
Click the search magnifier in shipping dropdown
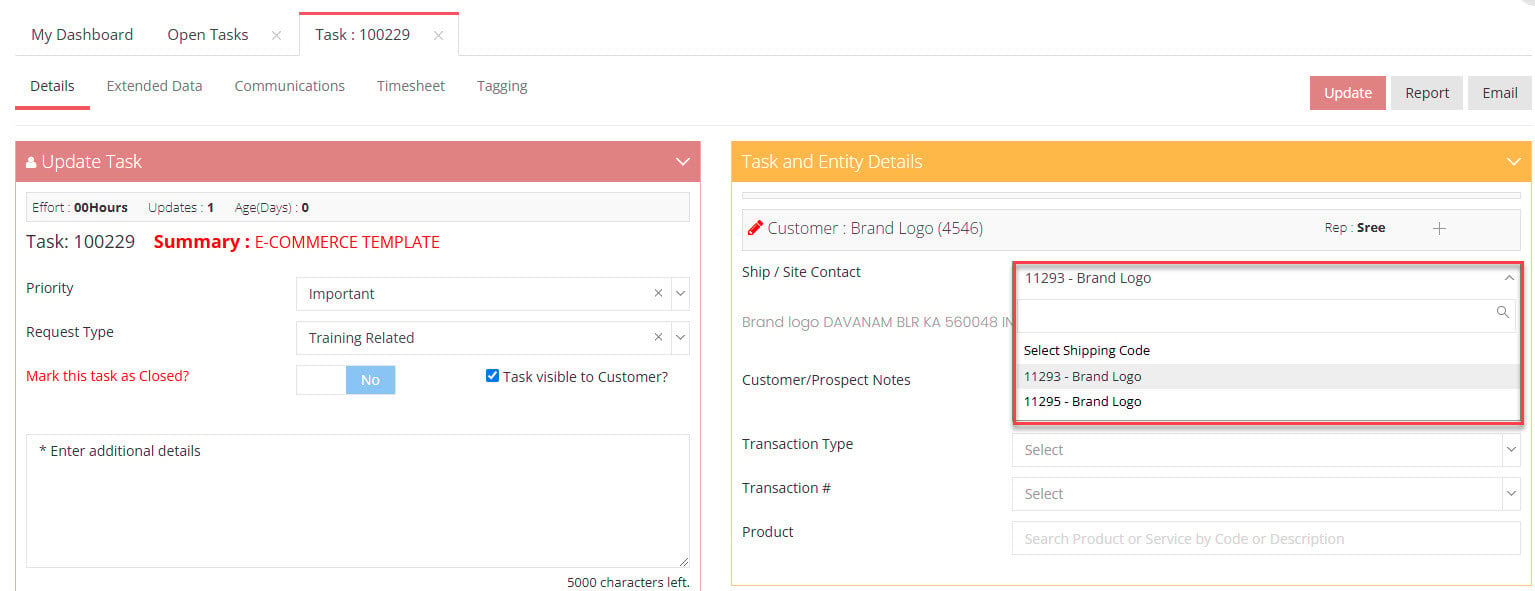1502,312
